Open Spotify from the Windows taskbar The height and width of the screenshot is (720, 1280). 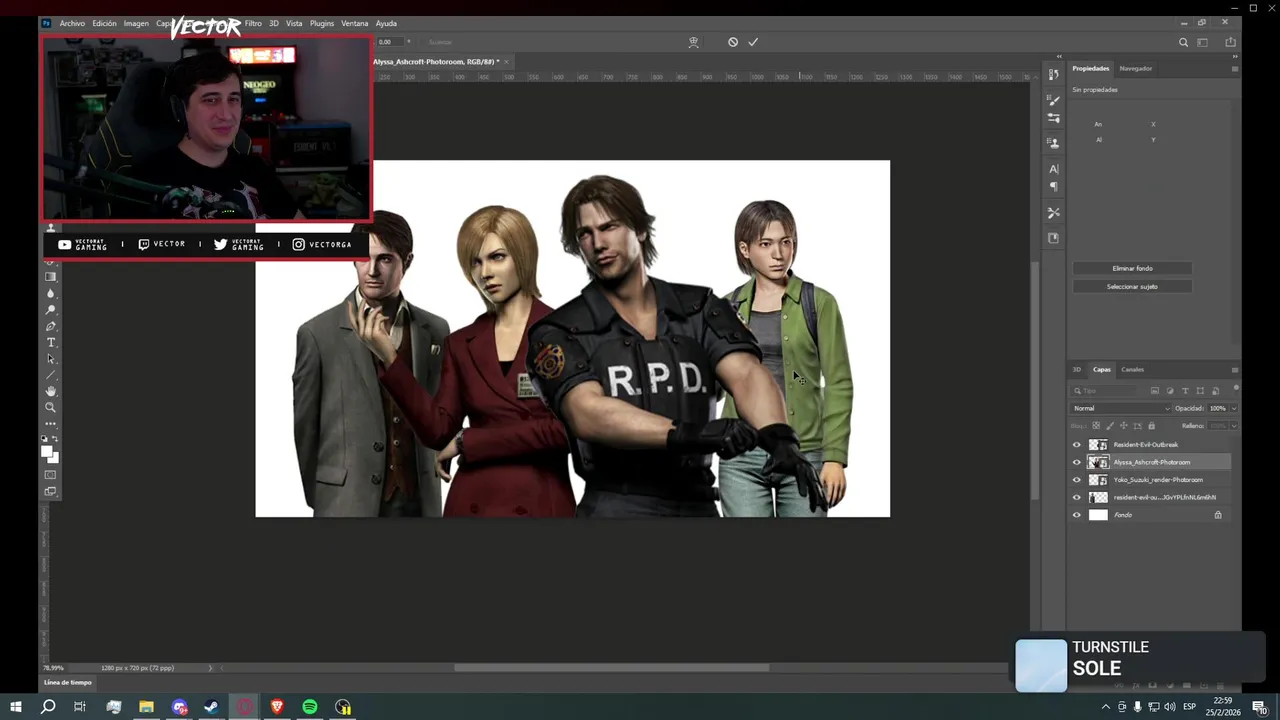pos(310,707)
